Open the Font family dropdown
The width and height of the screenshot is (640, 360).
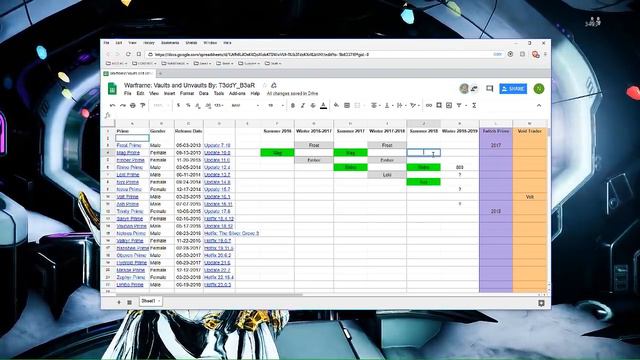pos(245,105)
